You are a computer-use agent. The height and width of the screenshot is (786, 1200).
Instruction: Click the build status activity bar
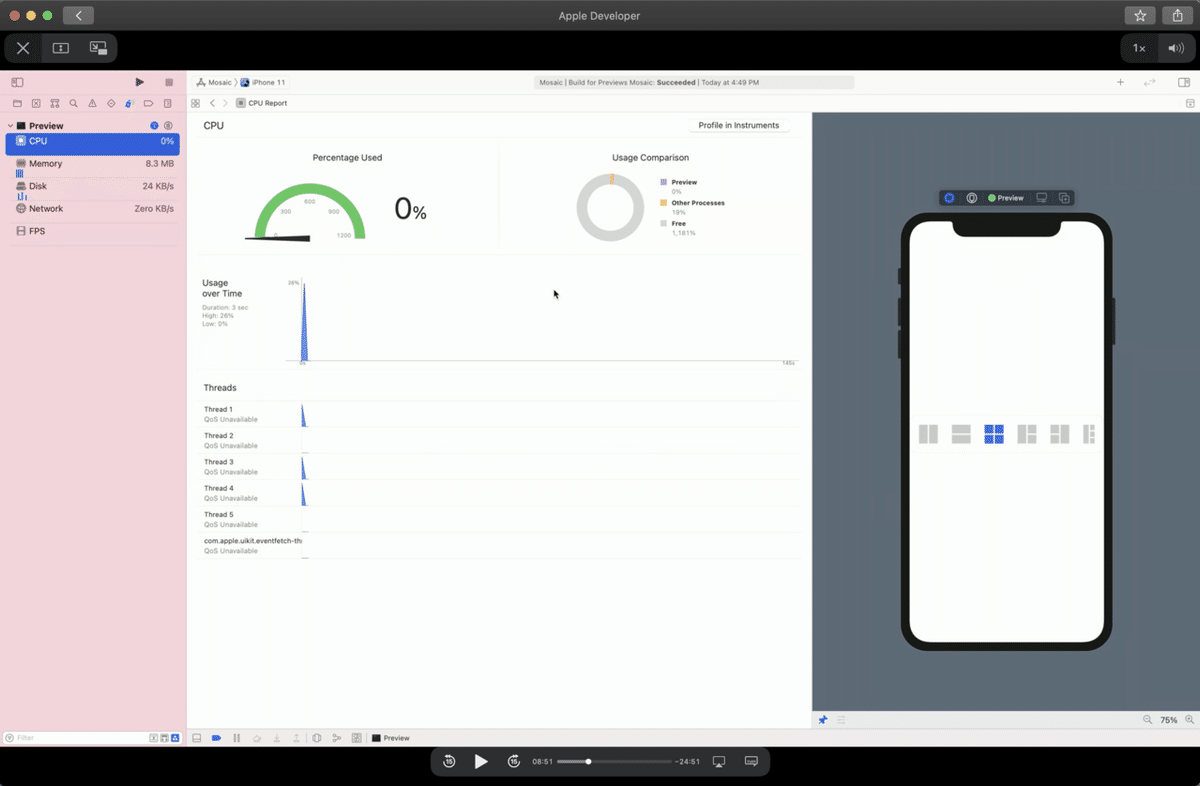pos(695,82)
